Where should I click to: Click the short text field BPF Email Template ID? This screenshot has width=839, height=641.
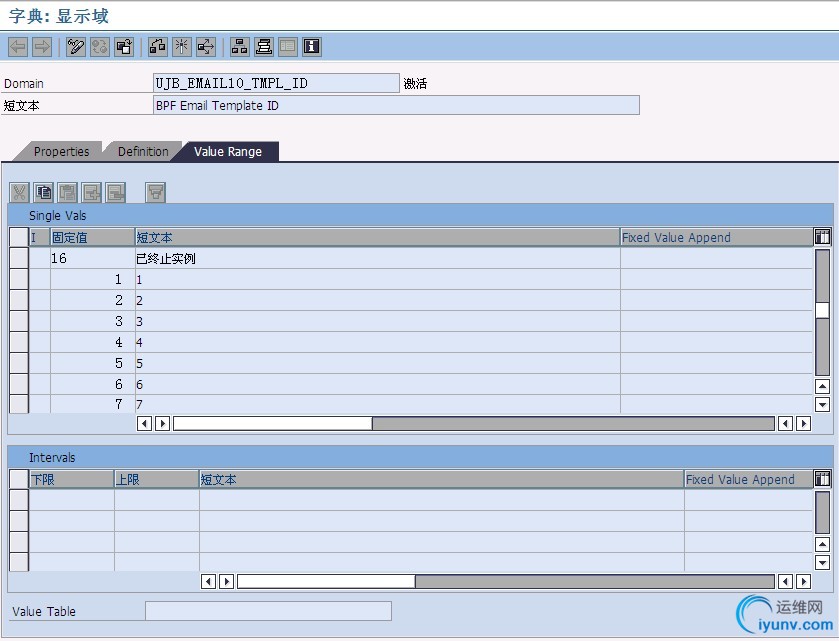[396, 105]
